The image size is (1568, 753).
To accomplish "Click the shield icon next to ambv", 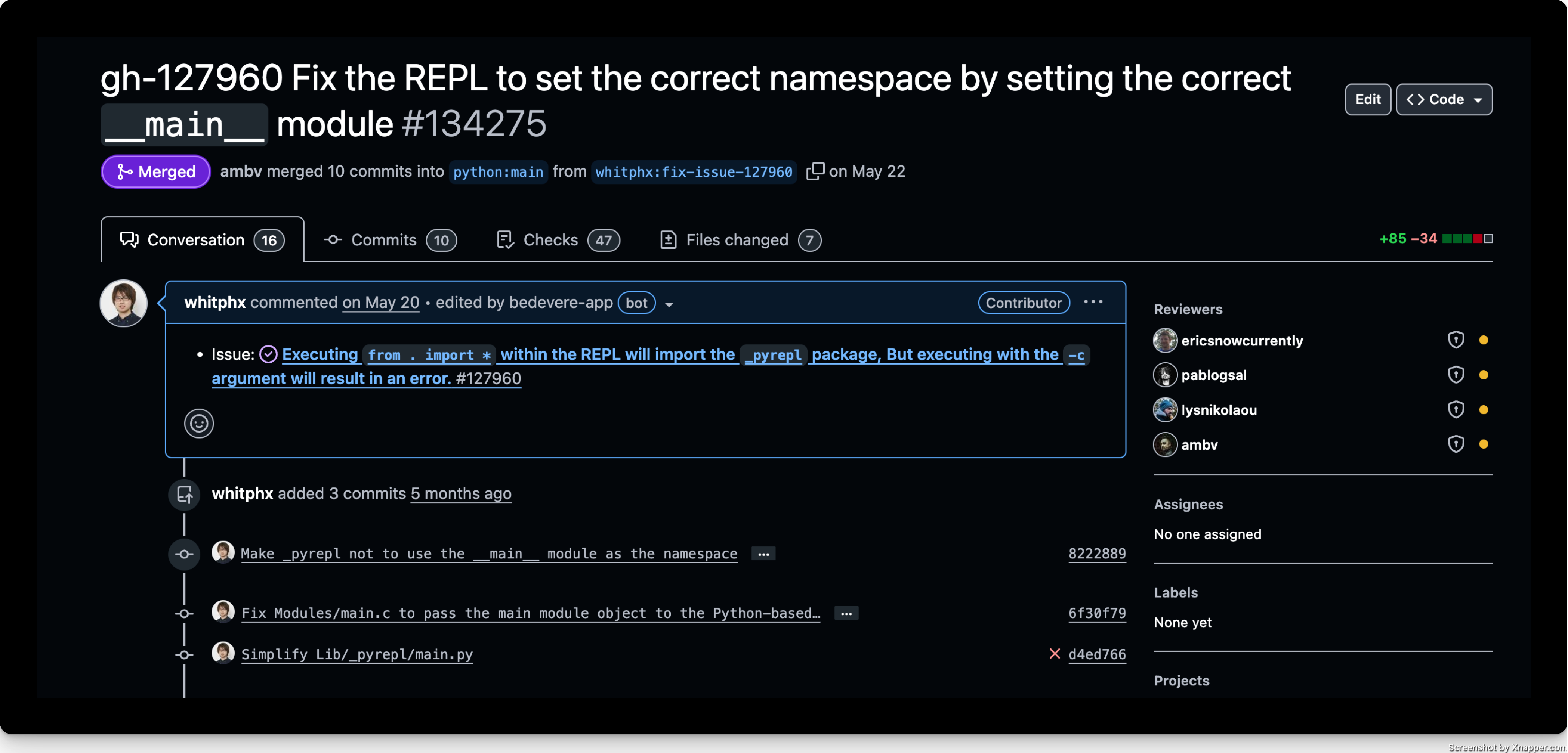I will [x=1456, y=444].
